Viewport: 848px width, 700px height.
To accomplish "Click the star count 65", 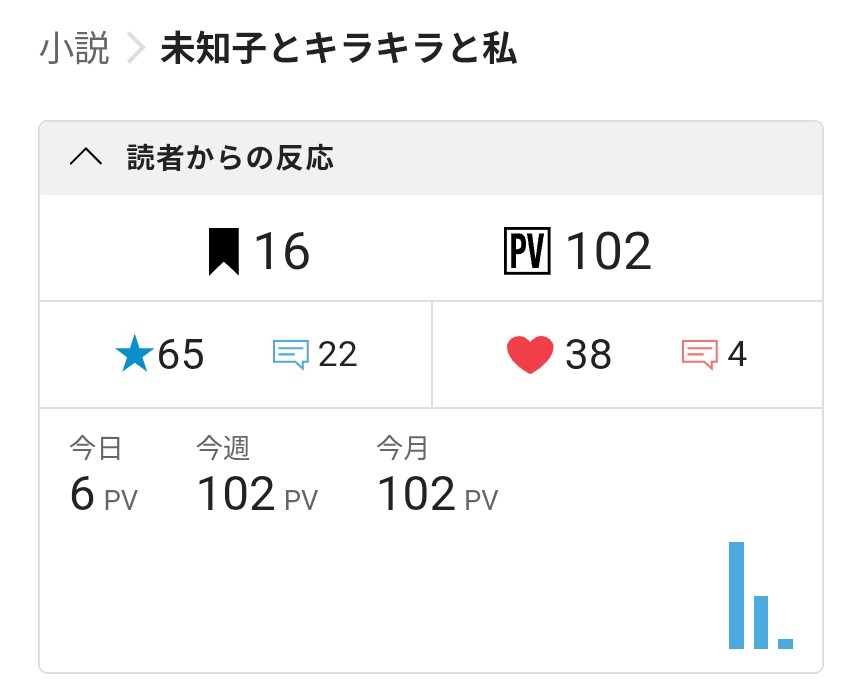I will [180, 355].
